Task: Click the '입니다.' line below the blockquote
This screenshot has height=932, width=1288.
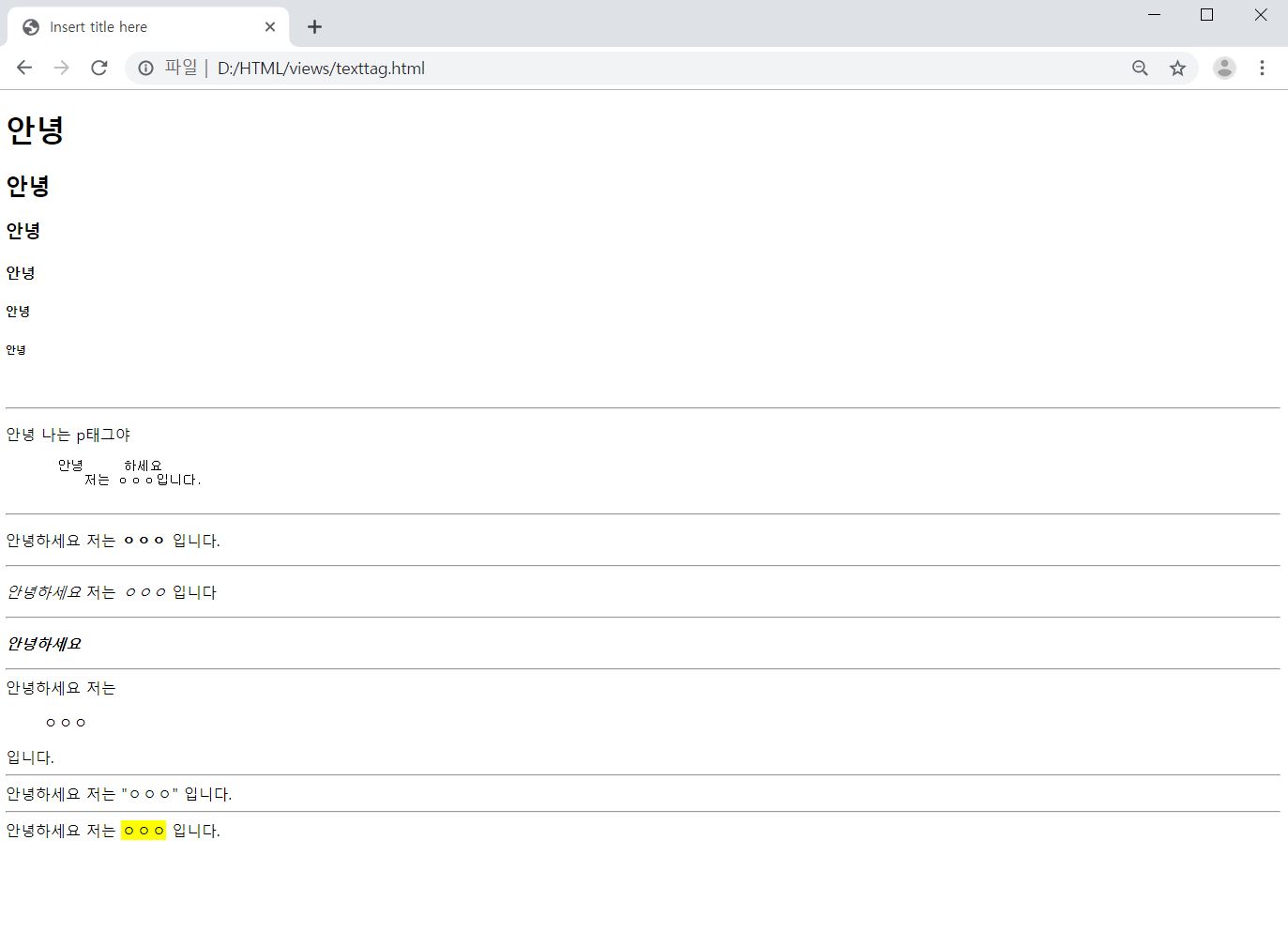Action: tap(30, 757)
